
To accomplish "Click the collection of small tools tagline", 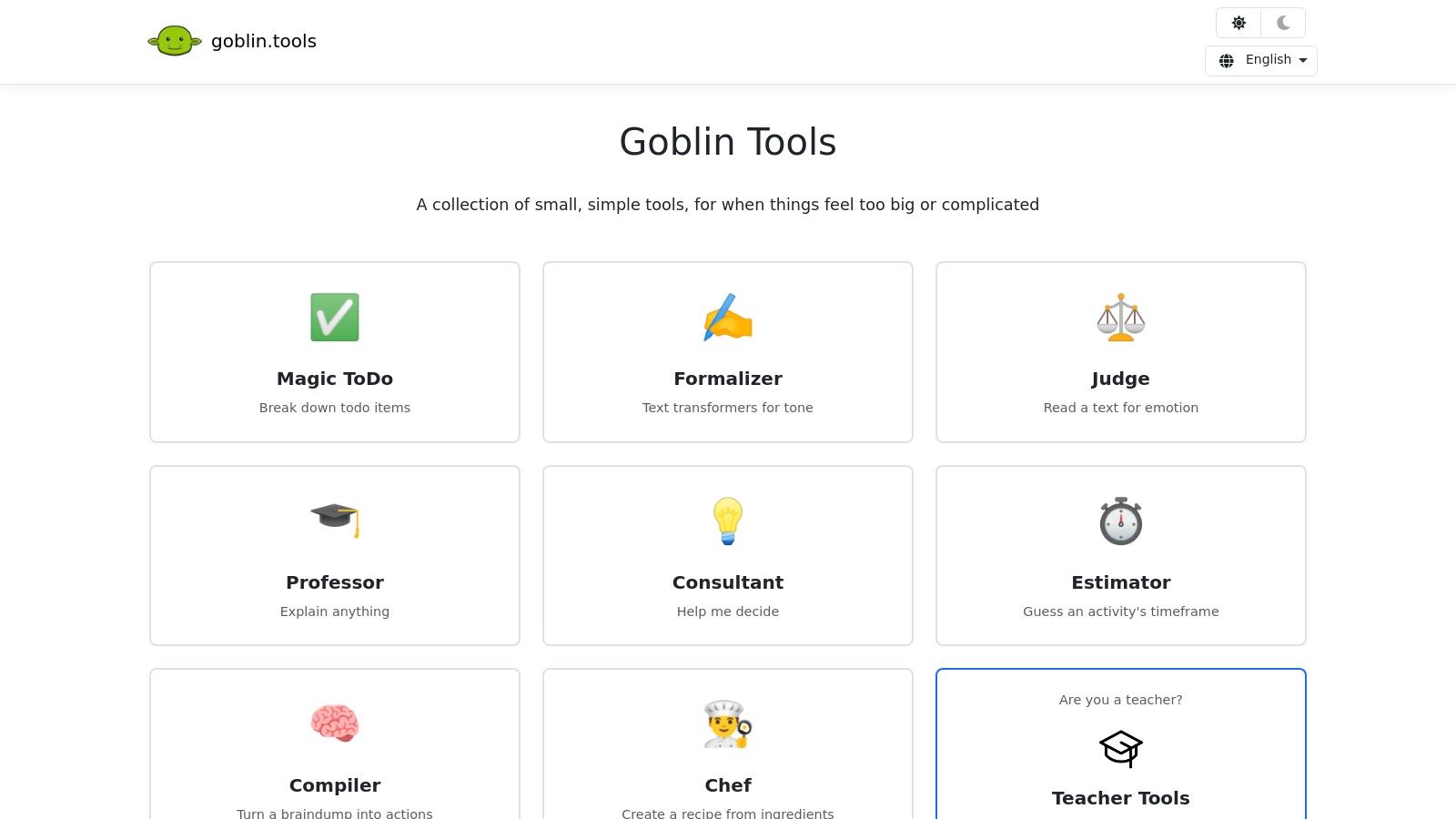I will [728, 205].
